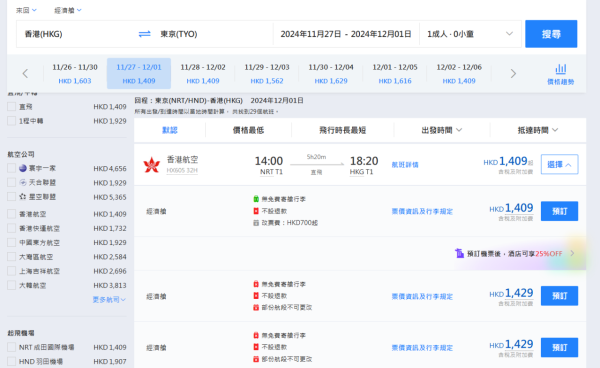Image resolution: width=600 pixels, height=368 pixels.
Task: Change the travel dates field
Action: (346, 34)
